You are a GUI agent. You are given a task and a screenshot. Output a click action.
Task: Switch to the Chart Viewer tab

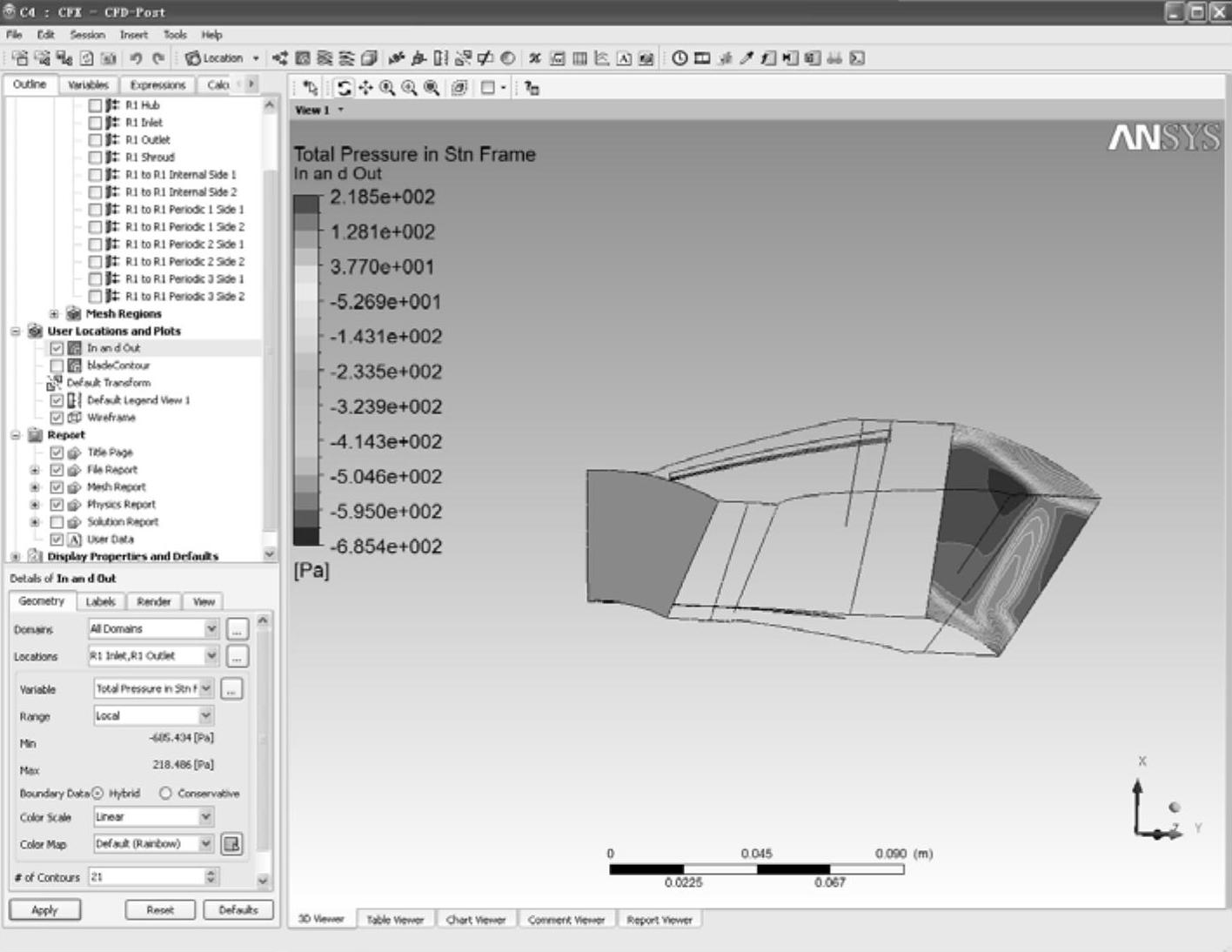[x=475, y=920]
